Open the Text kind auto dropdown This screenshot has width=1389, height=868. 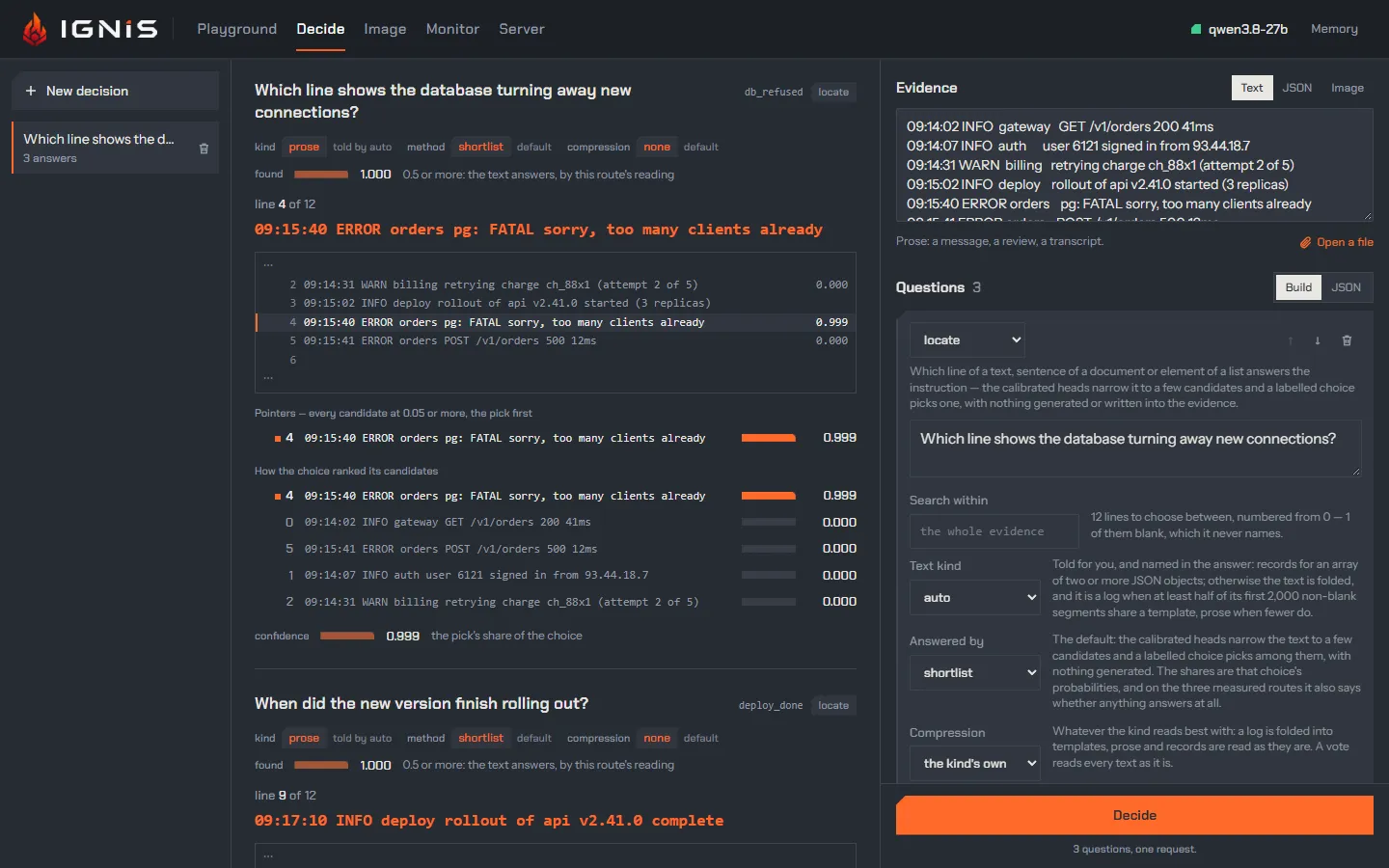click(x=975, y=598)
